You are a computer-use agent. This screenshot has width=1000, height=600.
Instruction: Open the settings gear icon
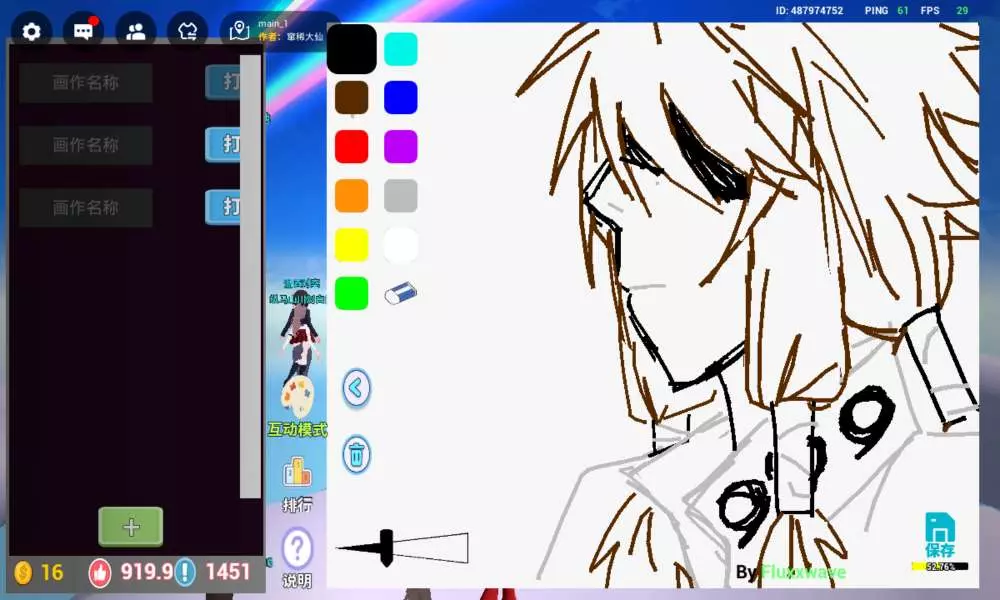[31, 31]
